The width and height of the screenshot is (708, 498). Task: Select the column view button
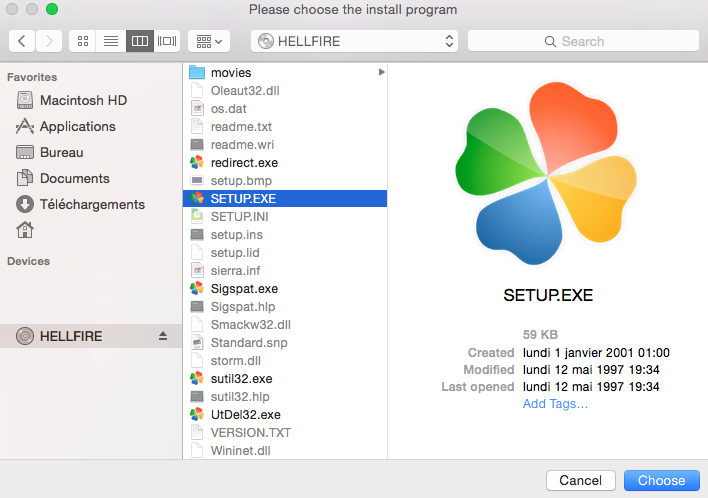tap(140, 42)
